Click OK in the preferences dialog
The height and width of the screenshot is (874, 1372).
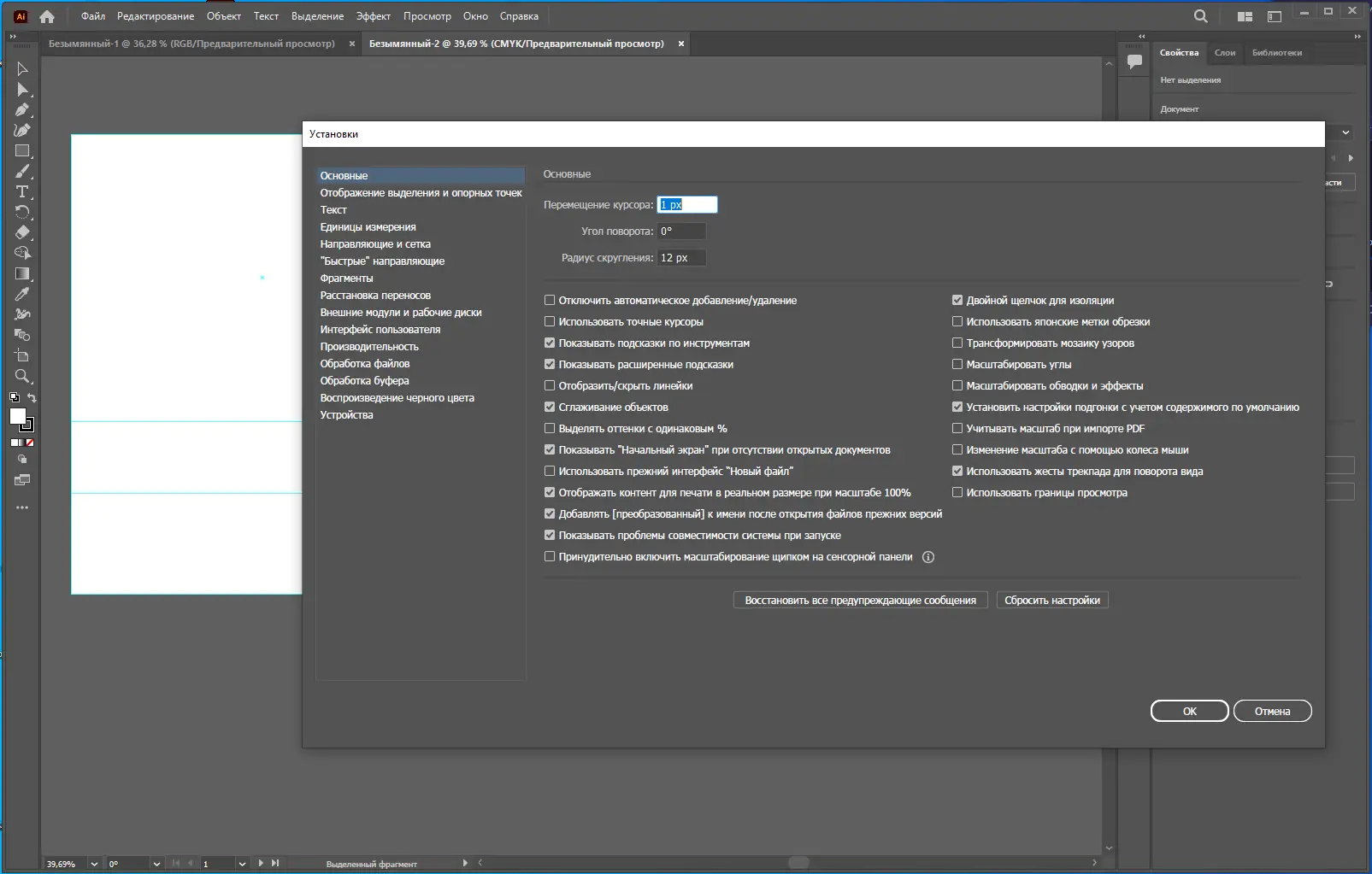point(1190,711)
